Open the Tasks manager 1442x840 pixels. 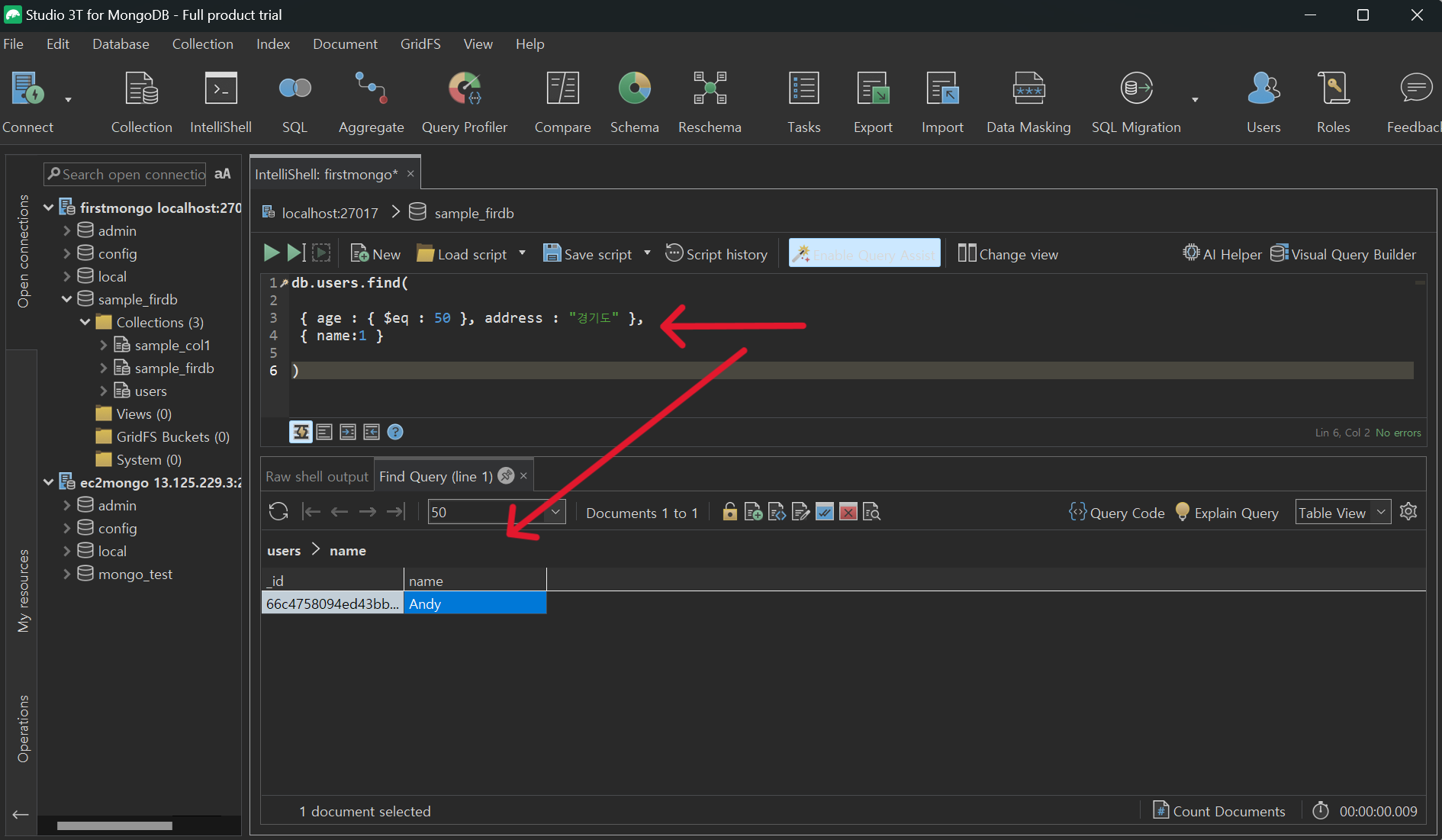803,102
